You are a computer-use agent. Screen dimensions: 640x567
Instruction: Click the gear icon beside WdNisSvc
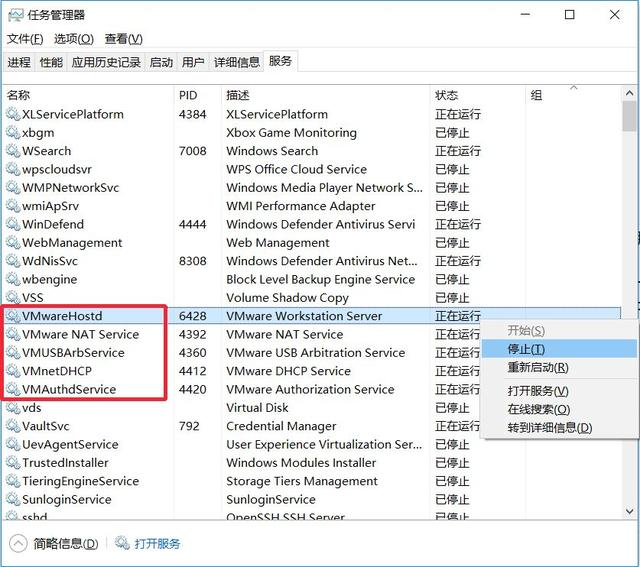click(x=13, y=261)
